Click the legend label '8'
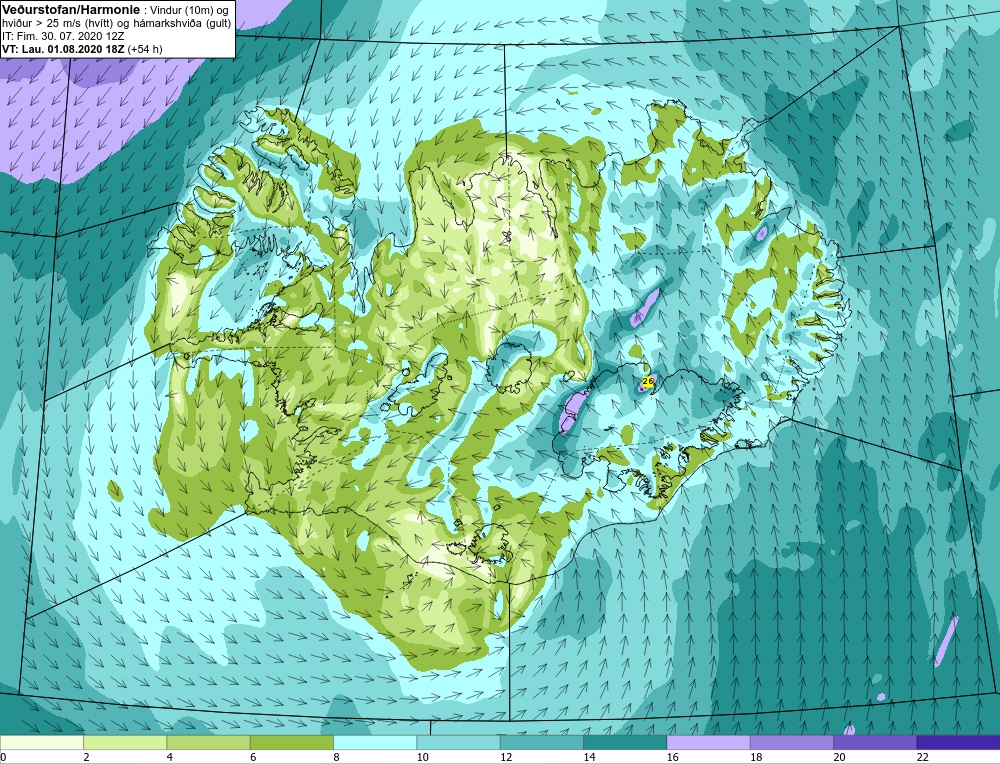This screenshot has height=764, width=1000. [336, 757]
